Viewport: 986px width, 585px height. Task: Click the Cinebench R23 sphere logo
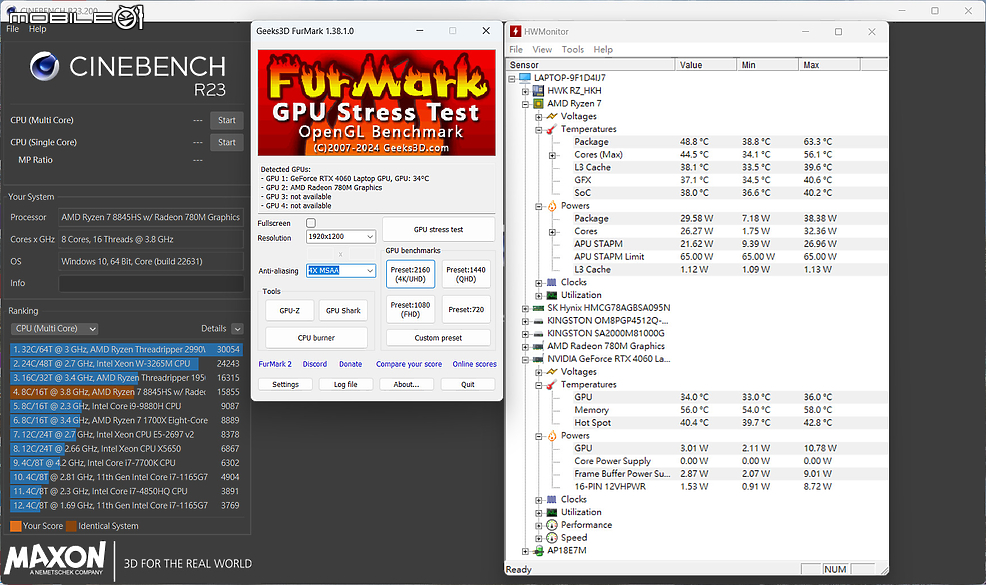coord(45,67)
